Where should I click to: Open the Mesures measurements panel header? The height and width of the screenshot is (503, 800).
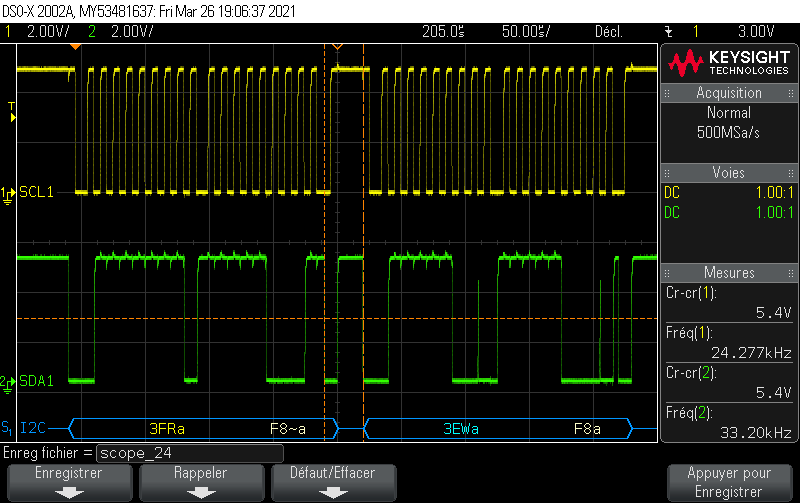click(729, 272)
